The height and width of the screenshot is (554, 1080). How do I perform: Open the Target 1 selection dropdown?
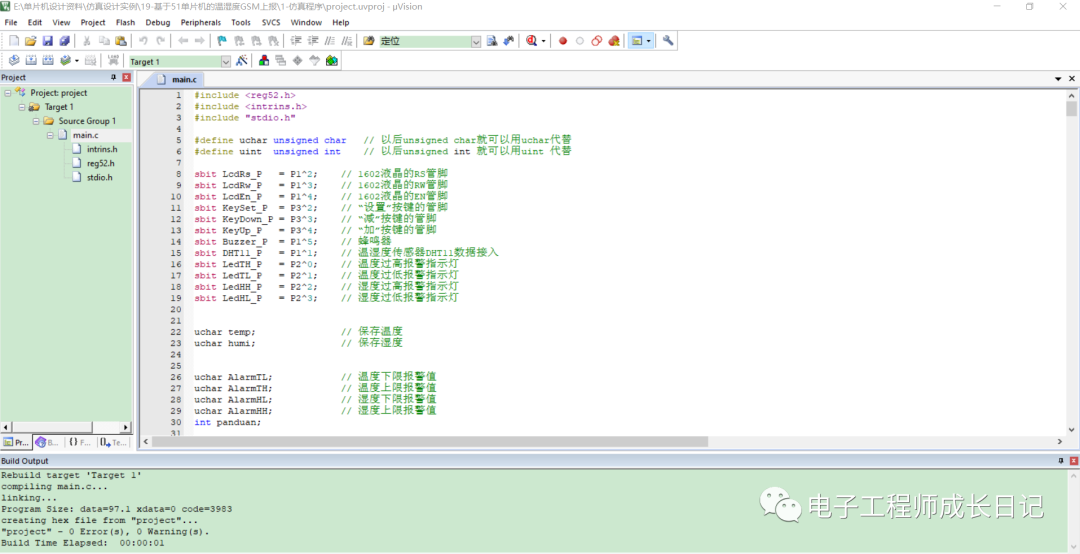(x=225, y=62)
